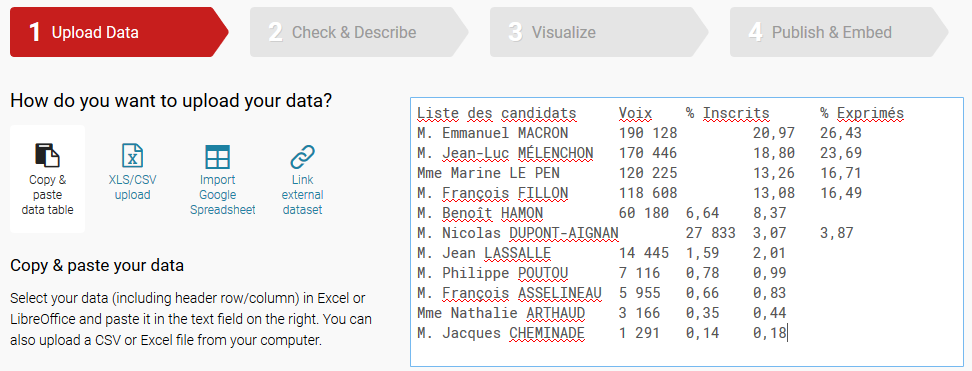Go to the Upload Data step

[118, 32]
